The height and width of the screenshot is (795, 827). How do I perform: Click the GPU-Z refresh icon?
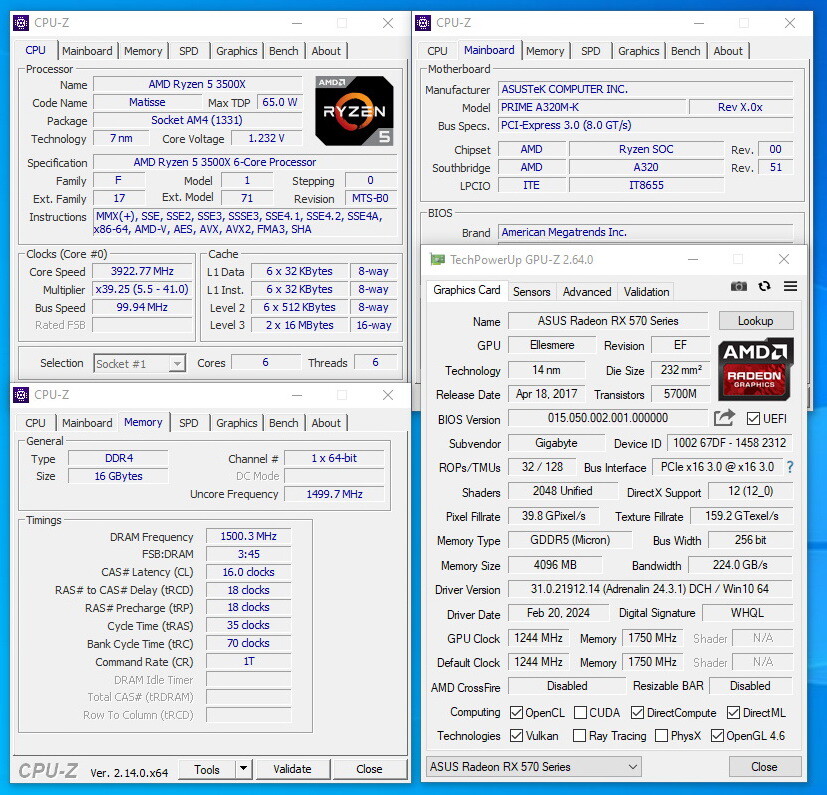[x=765, y=286]
